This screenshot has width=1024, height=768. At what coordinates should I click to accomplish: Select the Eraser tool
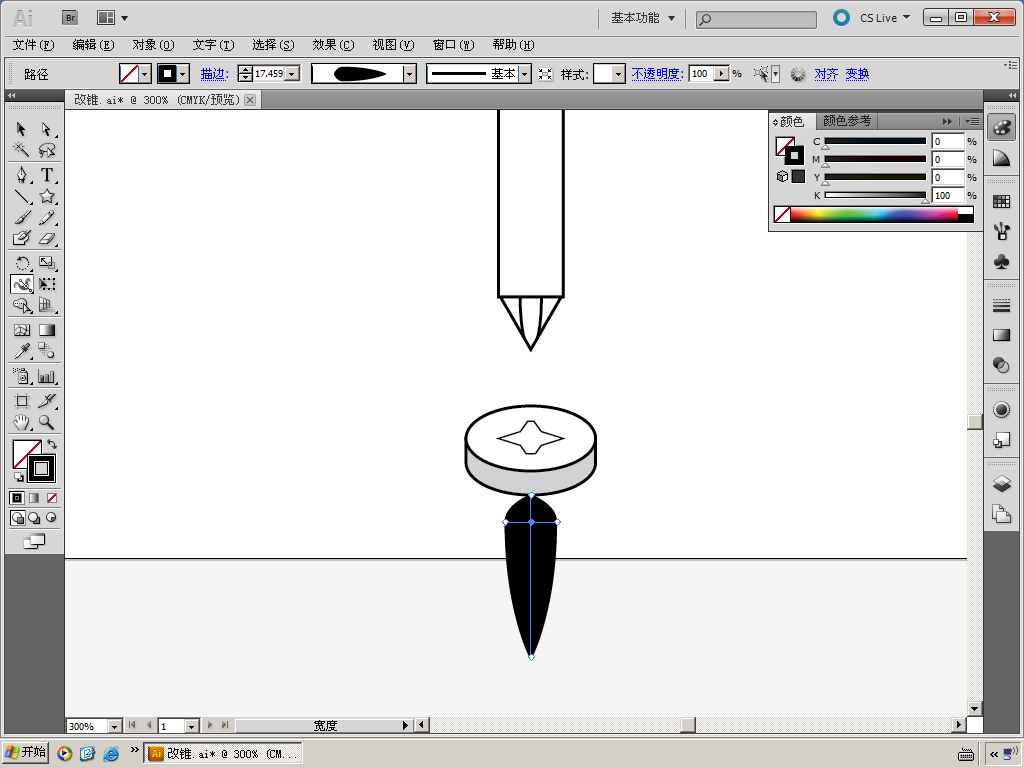46,238
